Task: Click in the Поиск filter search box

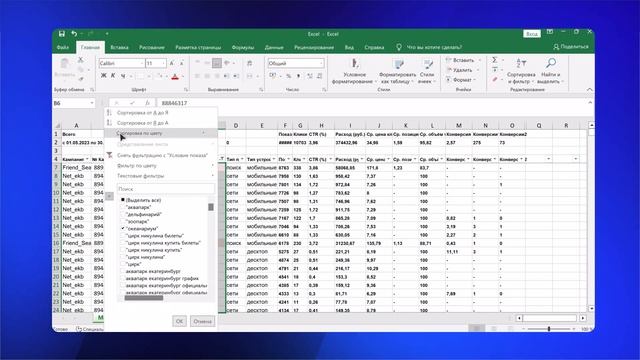Action: pyautogui.click(x=165, y=189)
